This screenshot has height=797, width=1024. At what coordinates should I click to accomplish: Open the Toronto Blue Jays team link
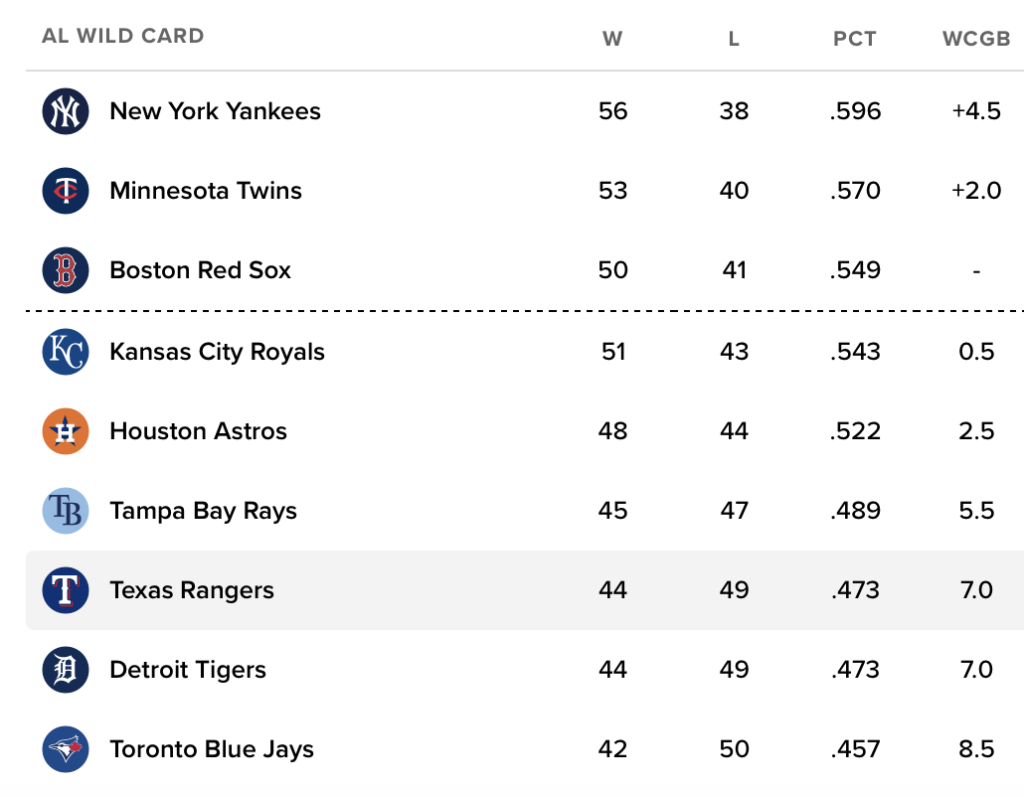point(212,749)
